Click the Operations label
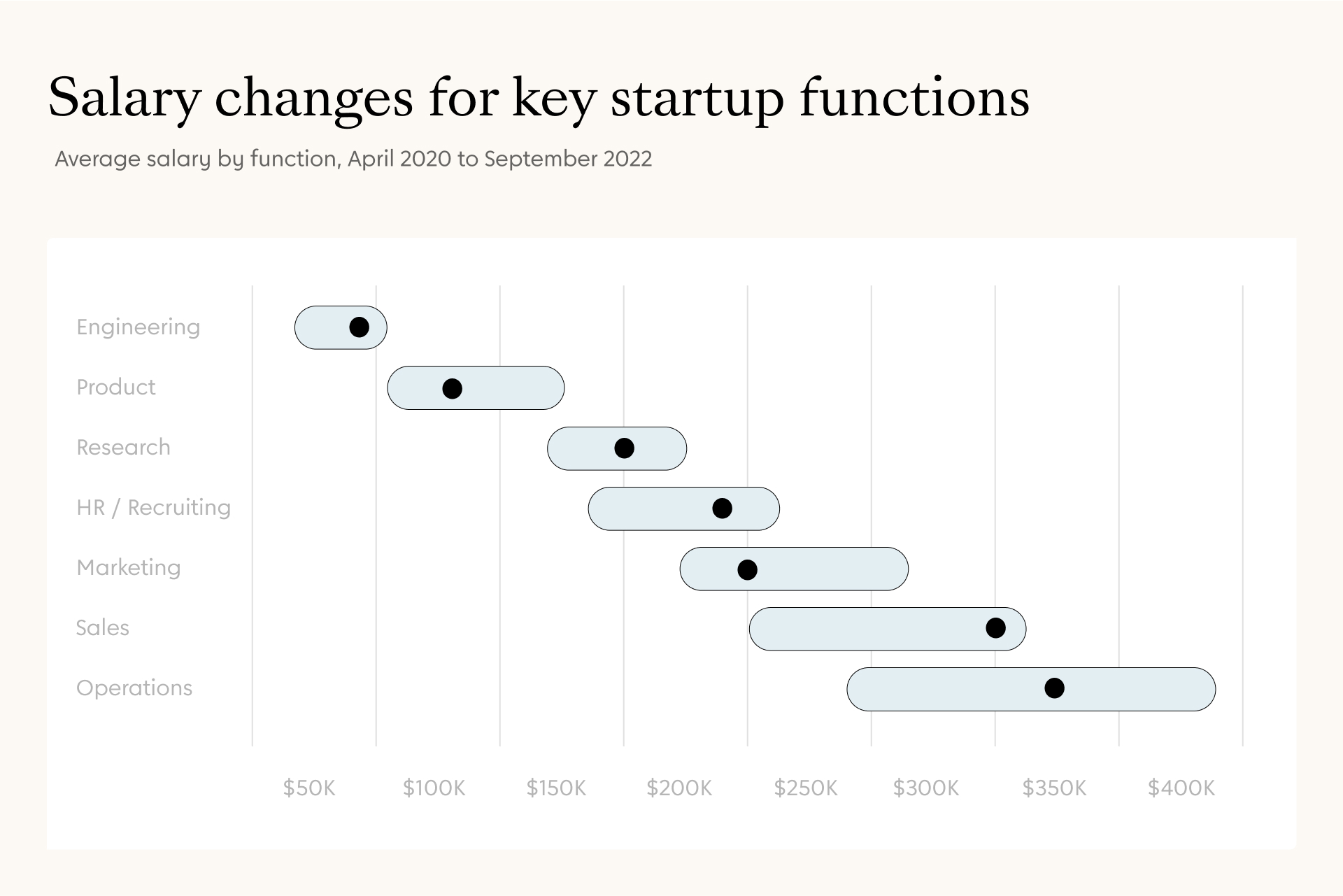1343x896 pixels. coord(134,688)
